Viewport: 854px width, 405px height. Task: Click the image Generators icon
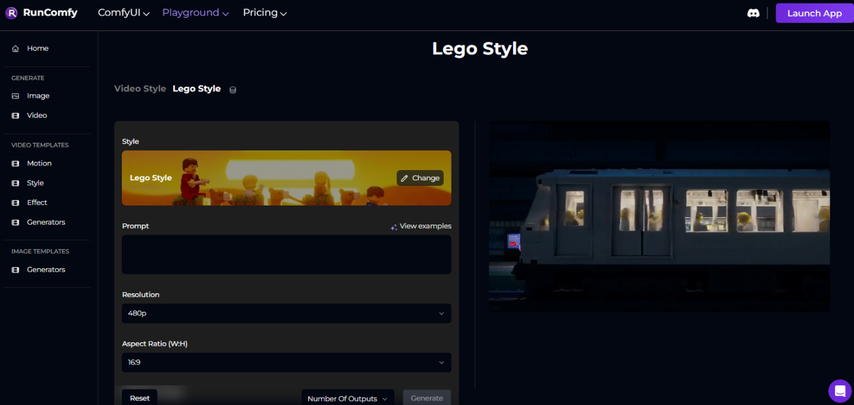tap(15, 269)
